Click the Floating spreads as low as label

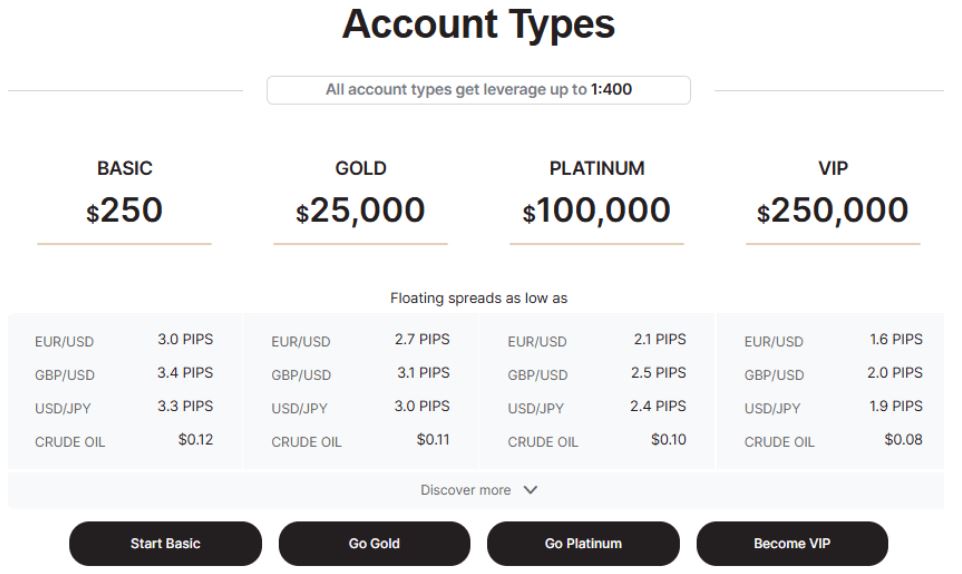coord(478,298)
